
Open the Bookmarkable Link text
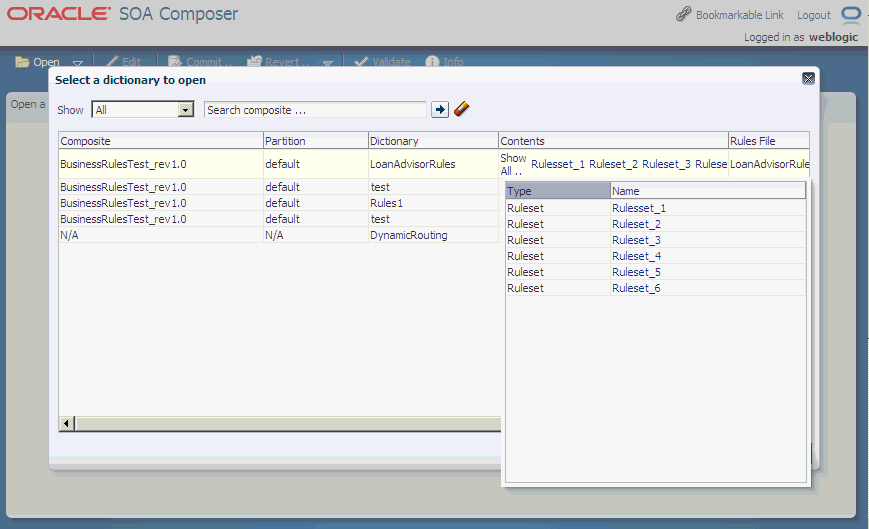[x=739, y=15]
